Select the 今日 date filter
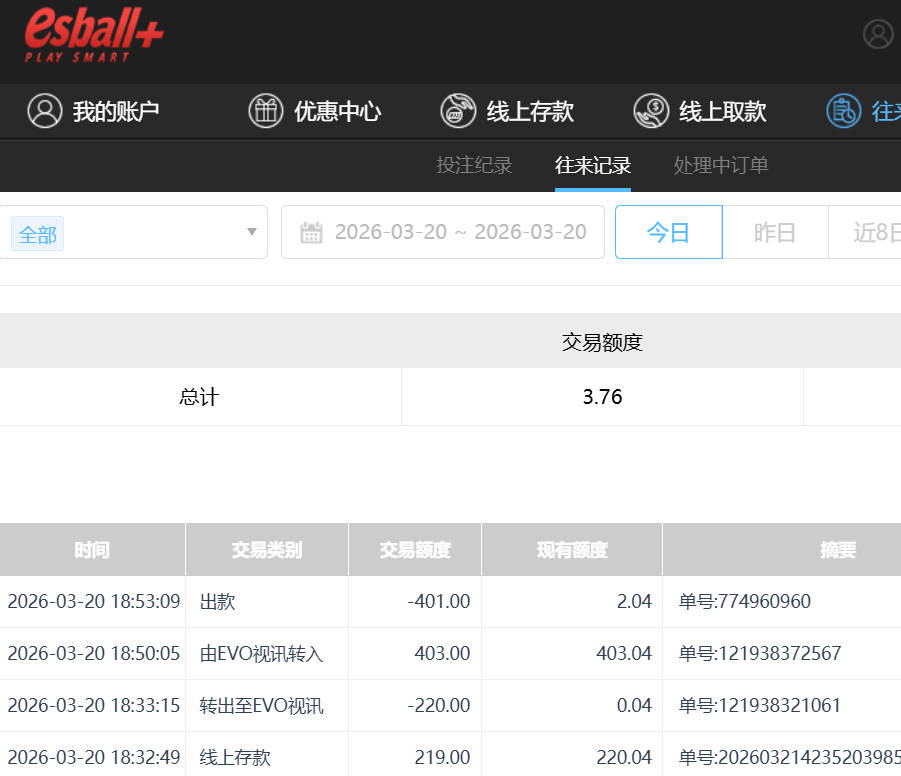901x776 pixels. click(x=668, y=233)
